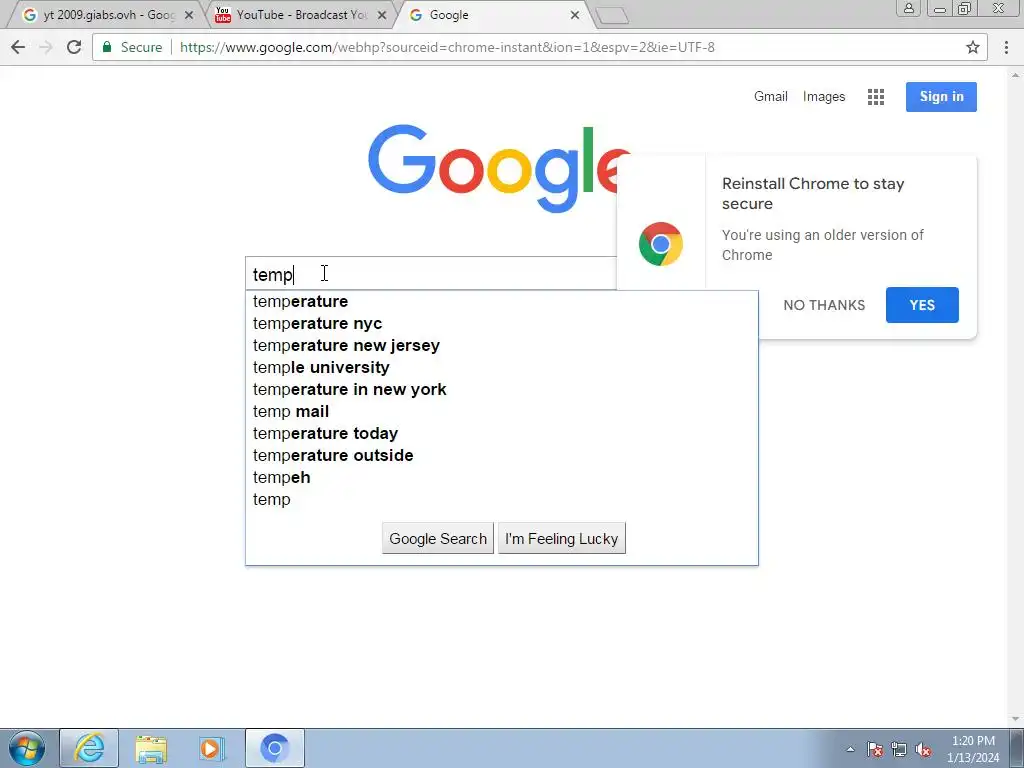Select the suggestion "temperature new jersey"

tap(502, 345)
